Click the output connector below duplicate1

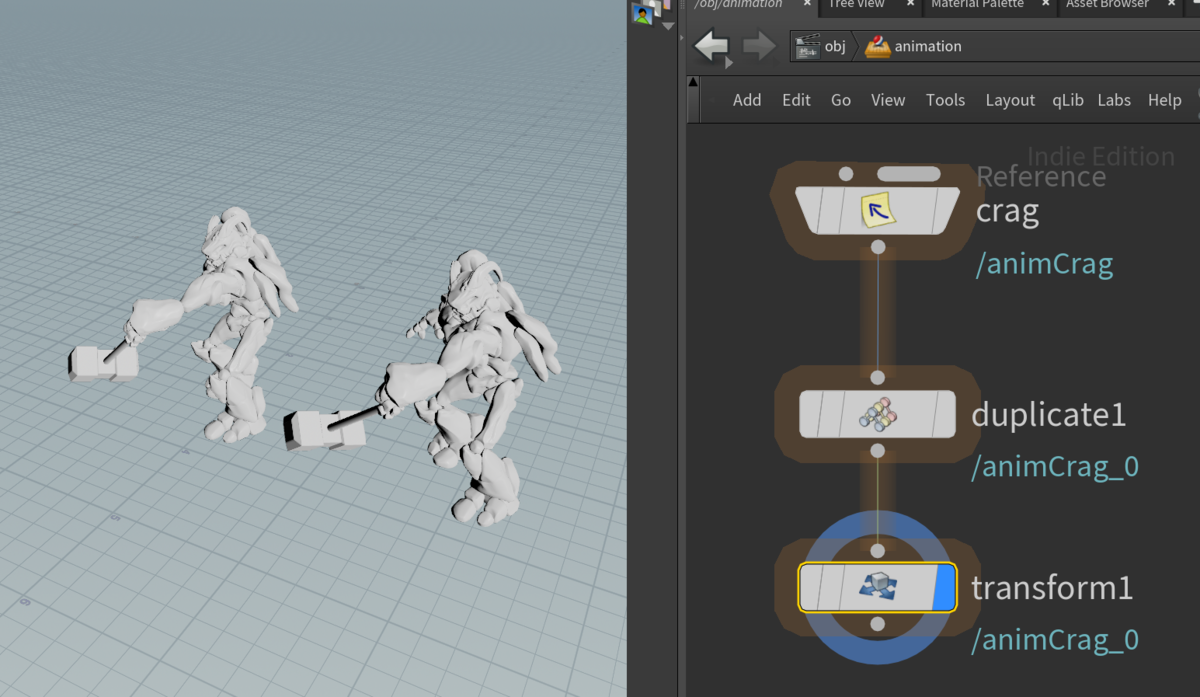coord(878,450)
